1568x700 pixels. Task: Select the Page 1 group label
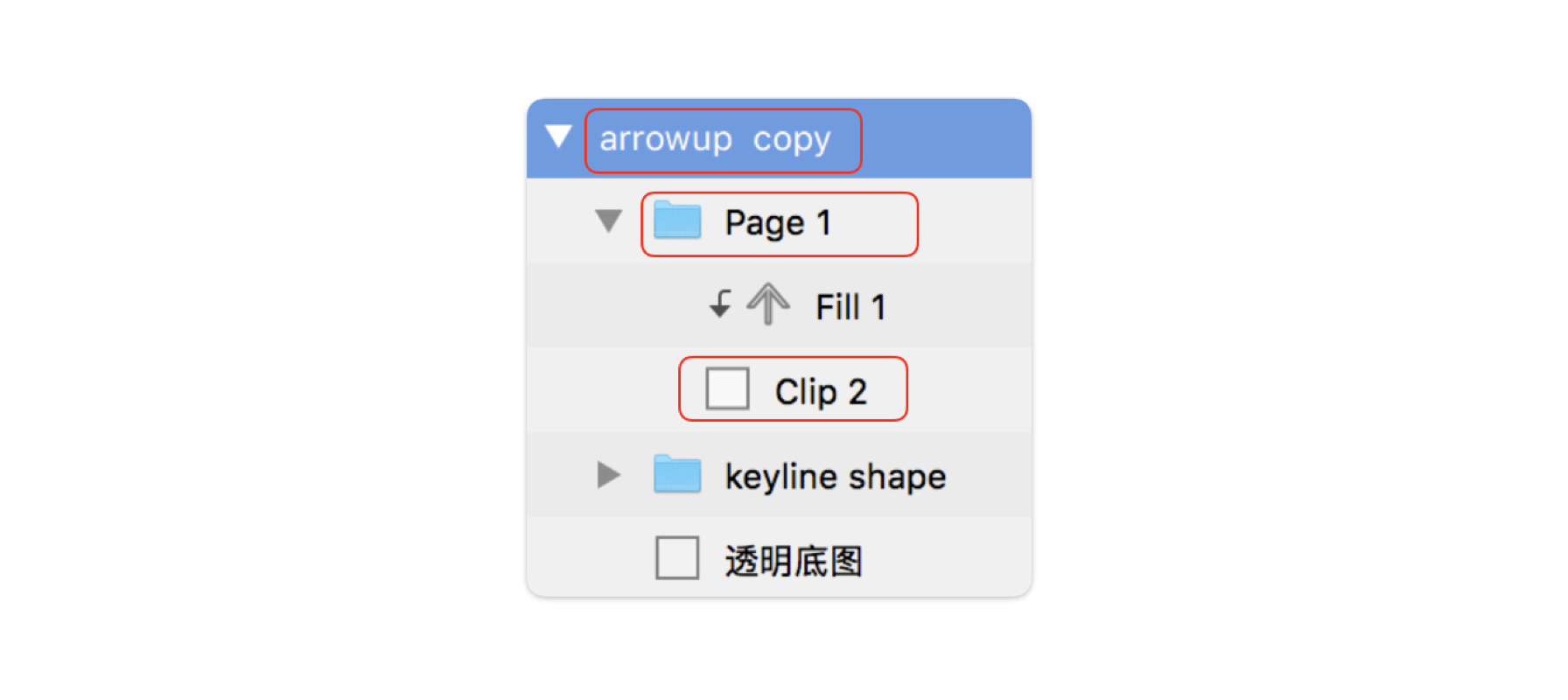(x=778, y=223)
